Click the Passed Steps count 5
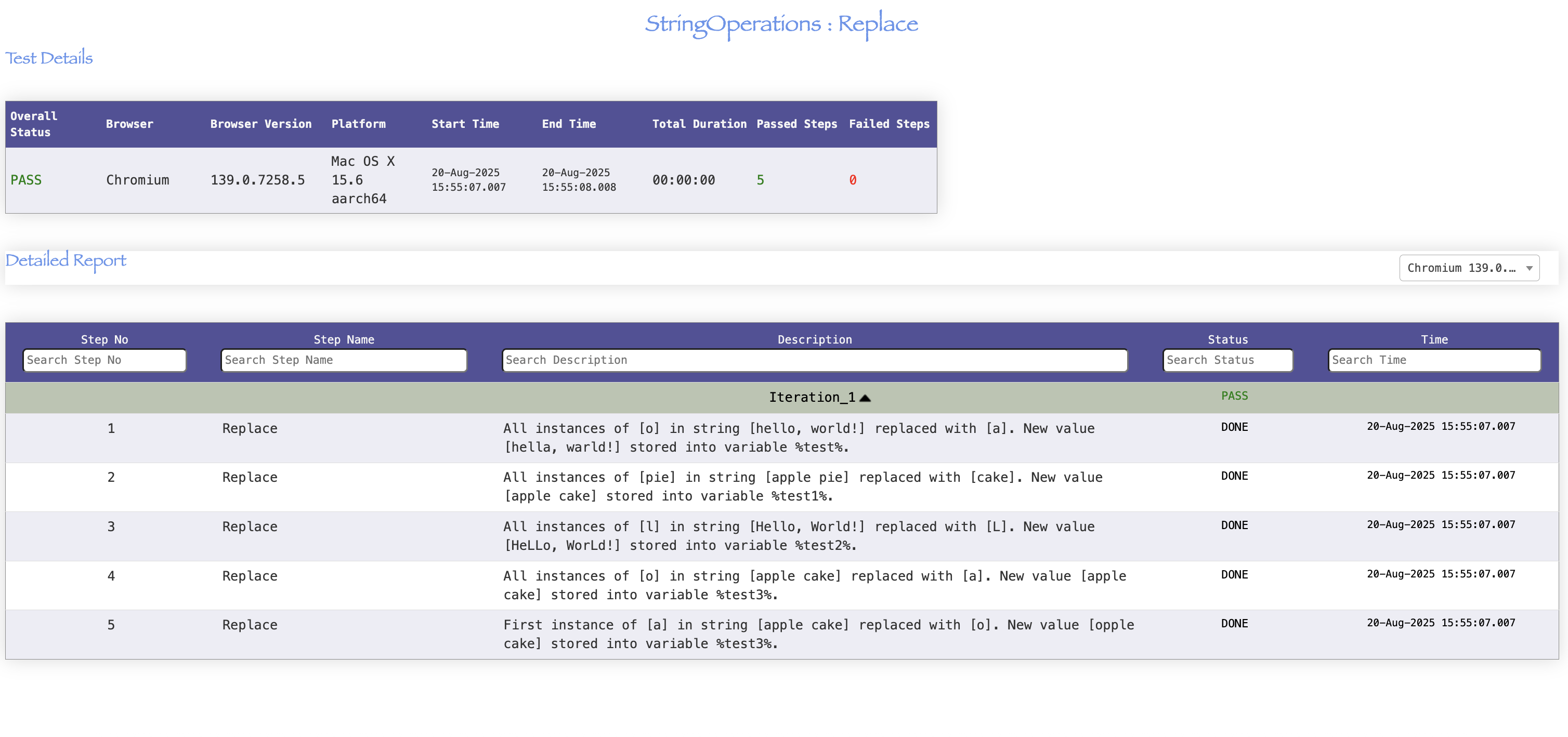Screen dimensions: 1568x737 click(760, 180)
